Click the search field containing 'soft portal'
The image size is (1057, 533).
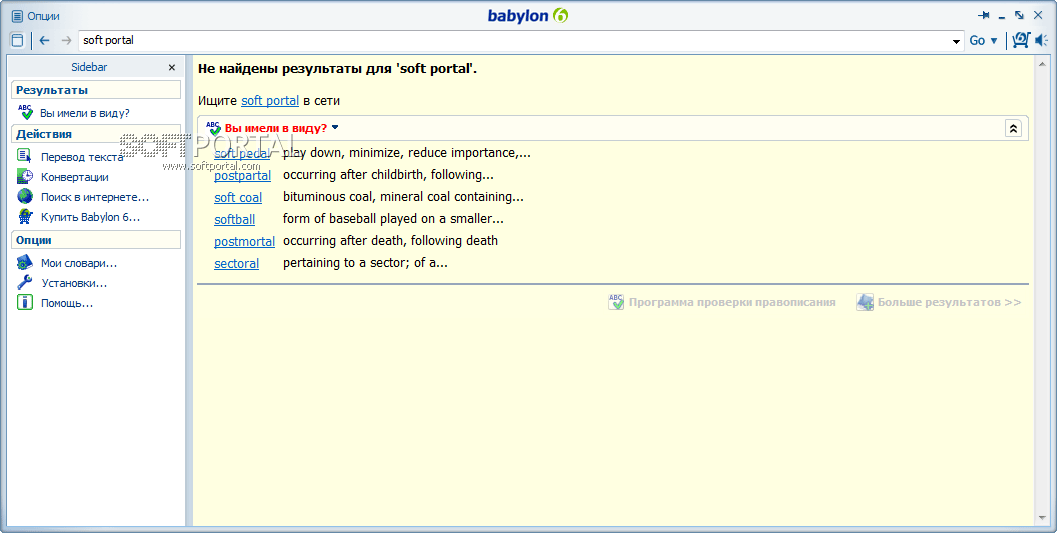tap(515, 40)
